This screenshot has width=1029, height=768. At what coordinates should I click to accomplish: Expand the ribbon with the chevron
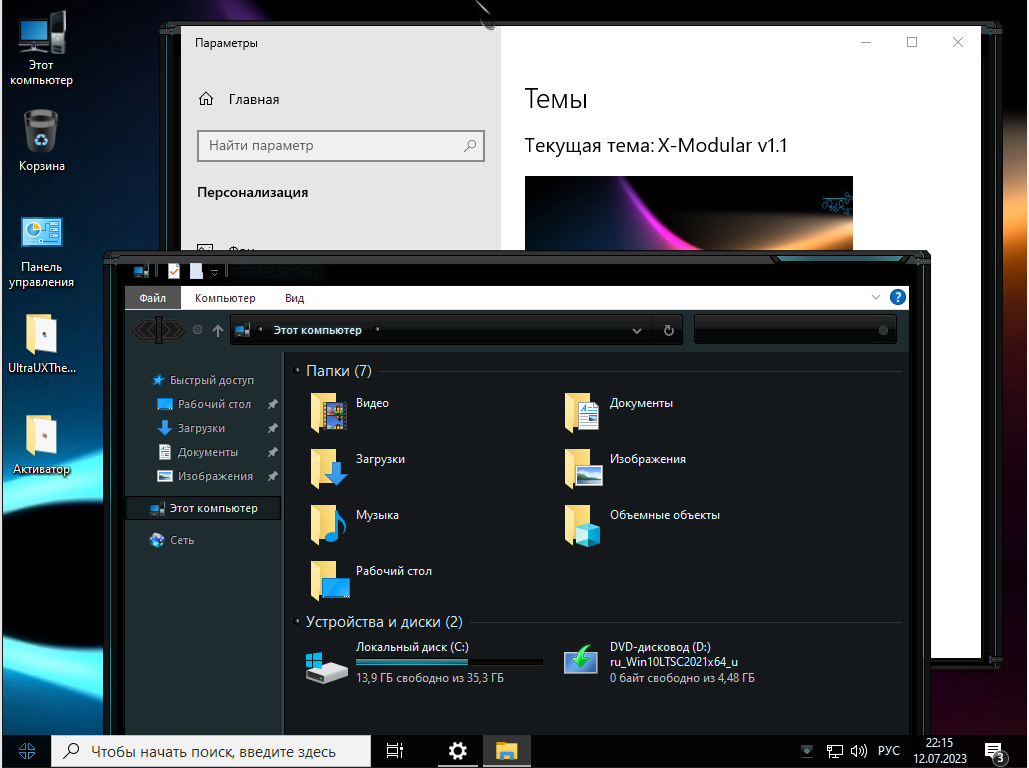876,298
